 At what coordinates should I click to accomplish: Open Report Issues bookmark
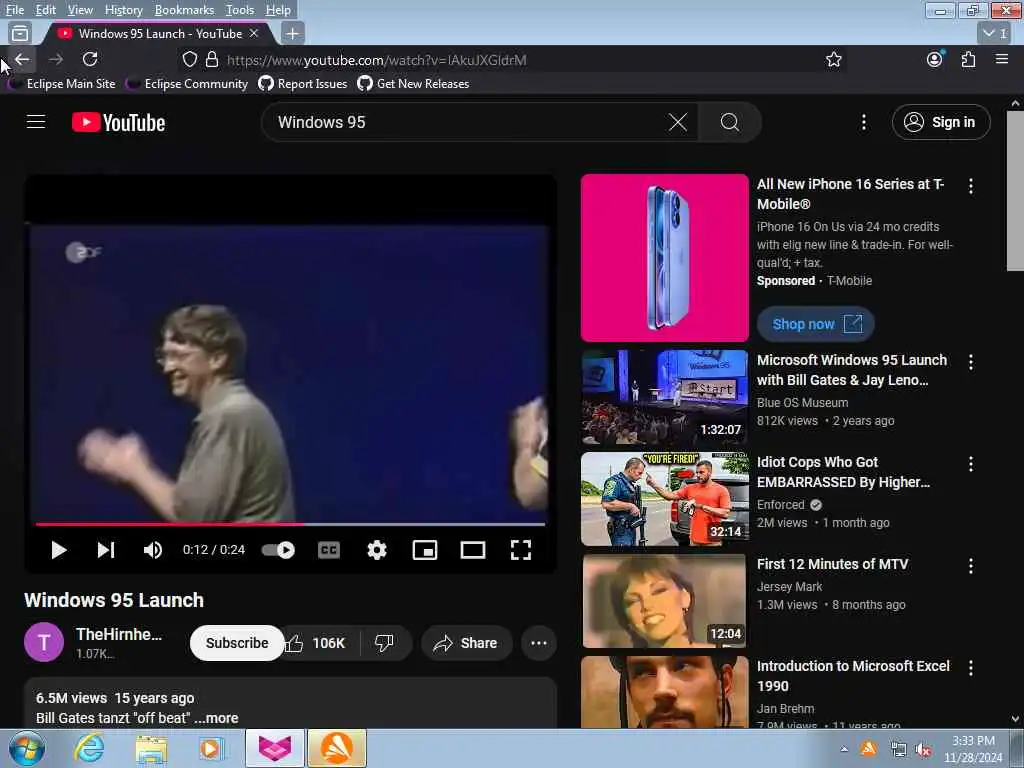pyautogui.click(x=304, y=84)
